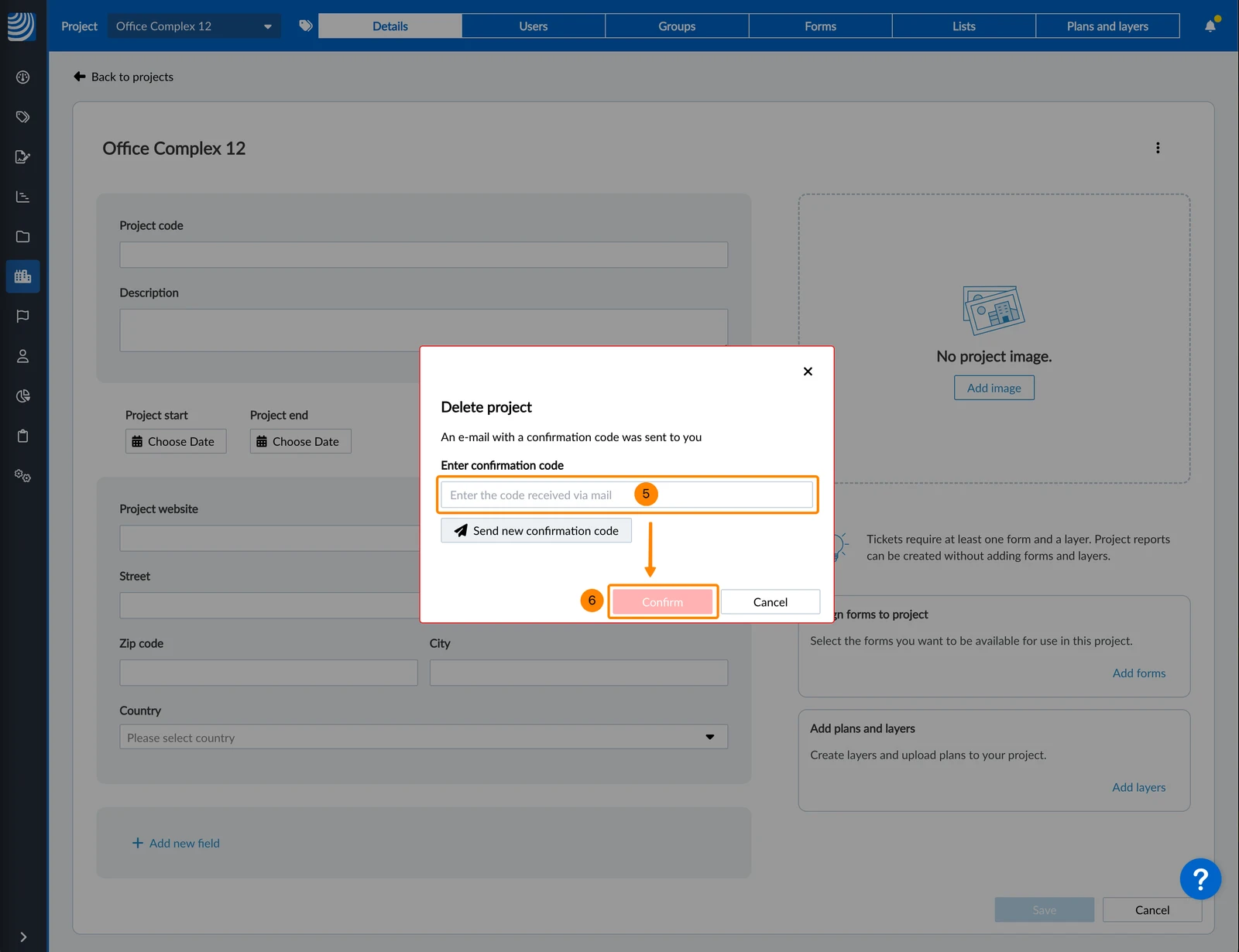The width and height of the screenshot is (1239, 952).
Task: Open the folder sidebar icon
Action: [22, 237]
